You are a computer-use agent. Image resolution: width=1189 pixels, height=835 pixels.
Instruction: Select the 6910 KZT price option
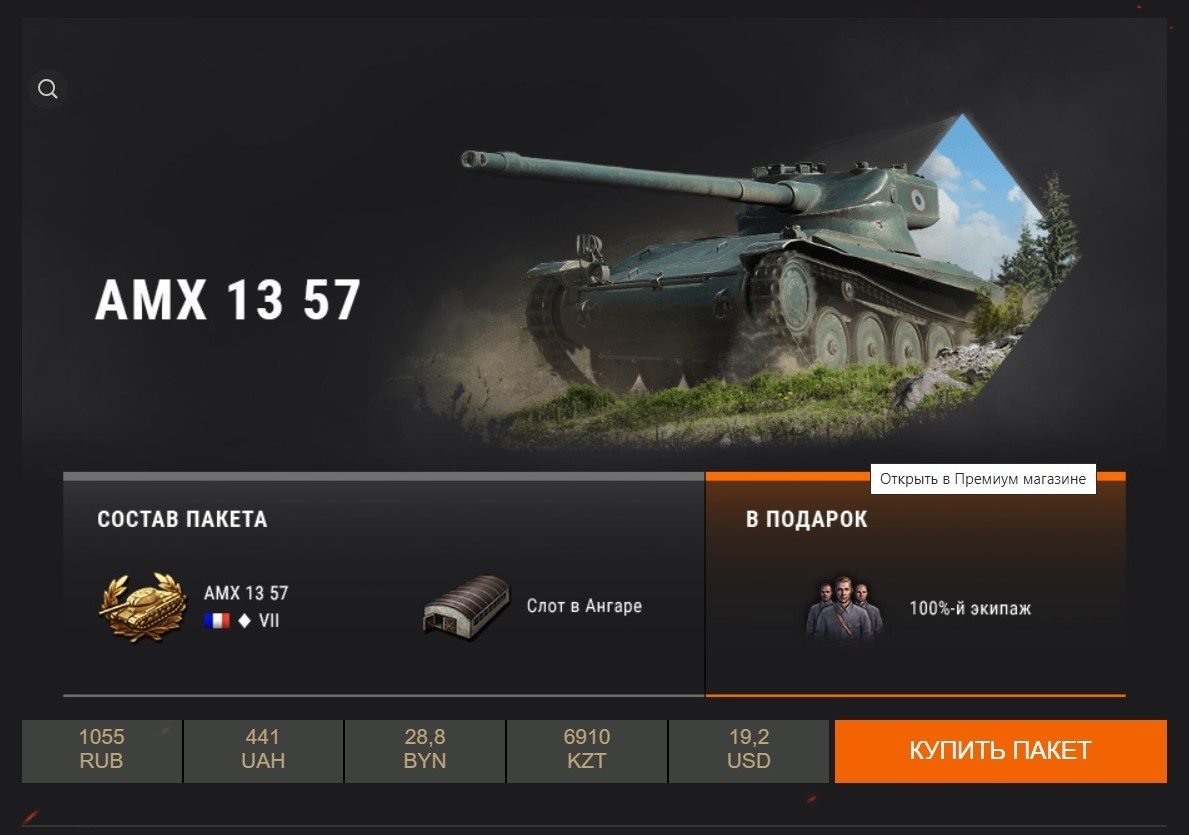pyautogui.click(x=587, y=750)
